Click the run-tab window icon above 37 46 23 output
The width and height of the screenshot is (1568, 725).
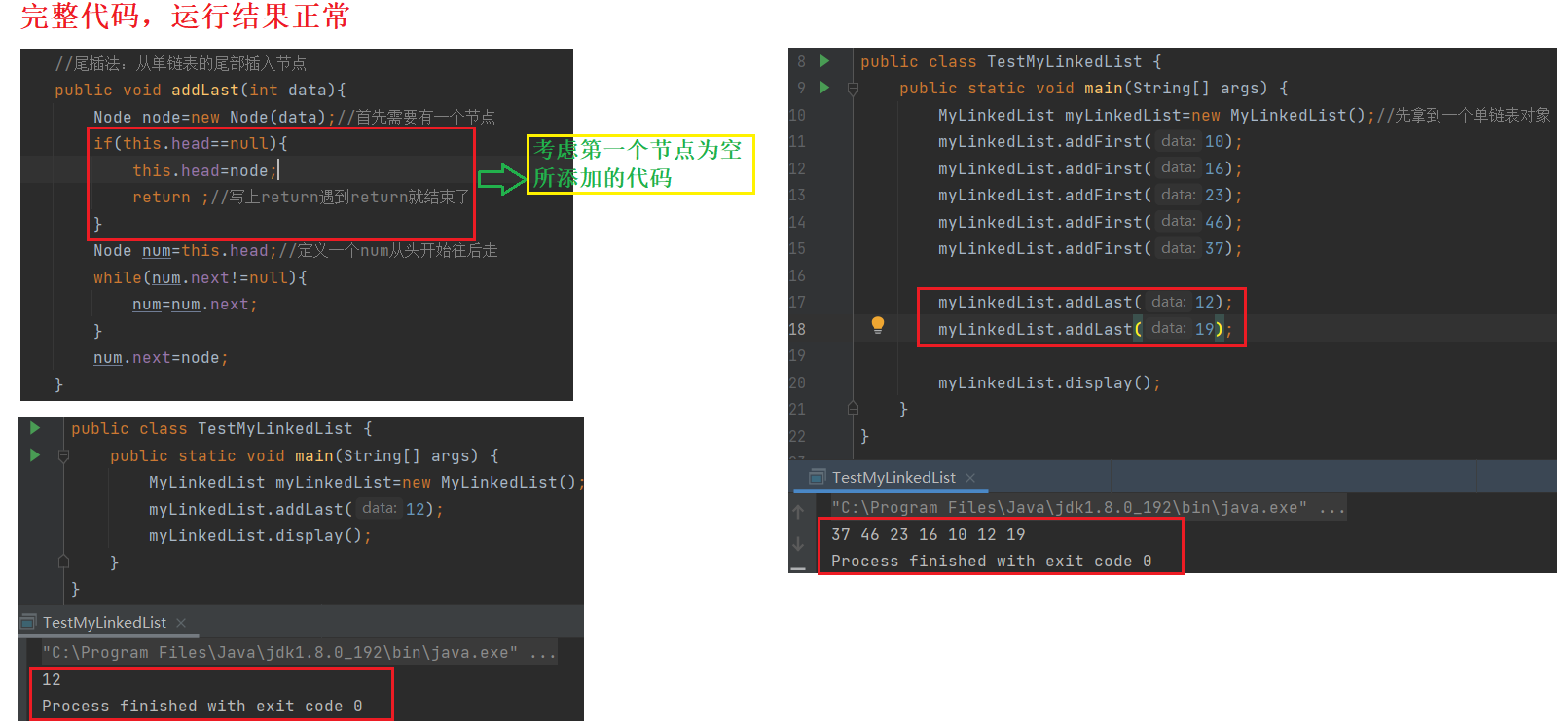818,477
